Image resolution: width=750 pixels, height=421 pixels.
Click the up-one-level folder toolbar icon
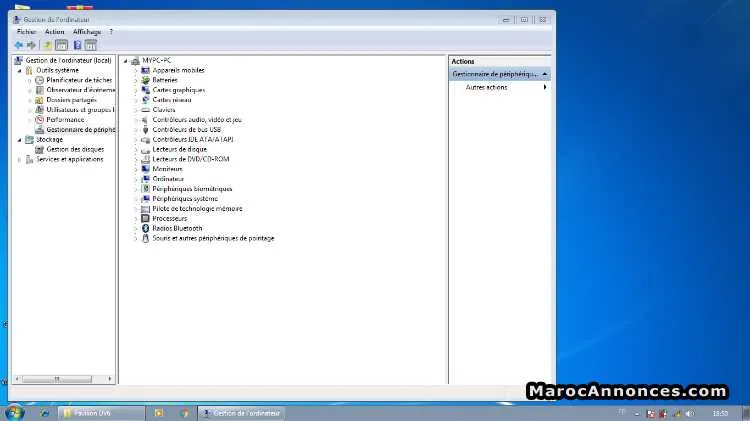tap(47, 45)
